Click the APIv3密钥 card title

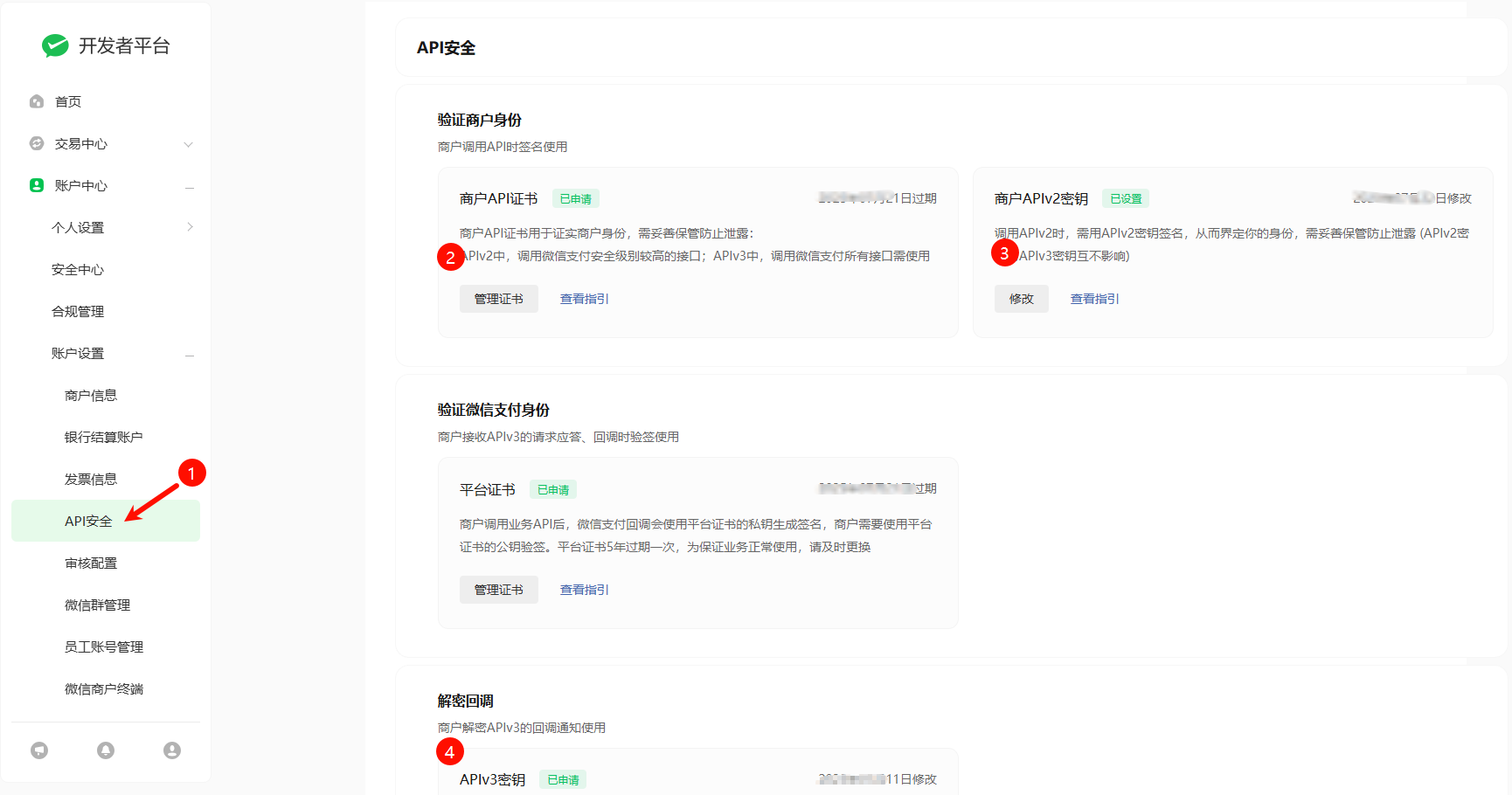click(493, 780)
